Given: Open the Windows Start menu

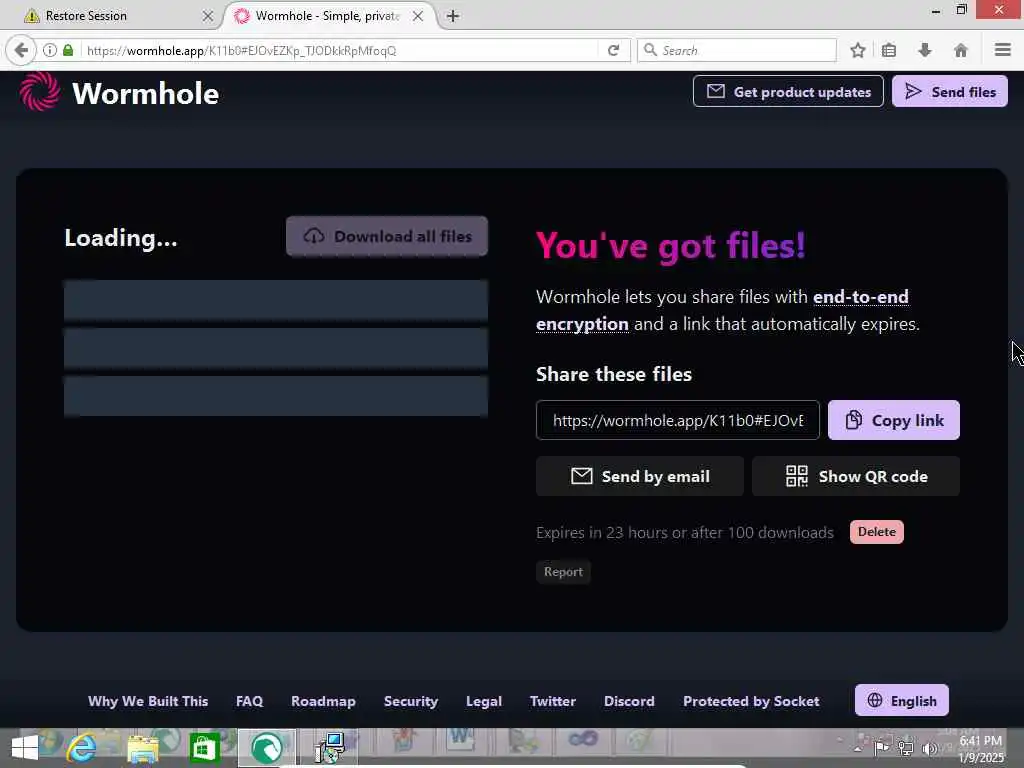Looking at the screenshot, I should 25,748.
